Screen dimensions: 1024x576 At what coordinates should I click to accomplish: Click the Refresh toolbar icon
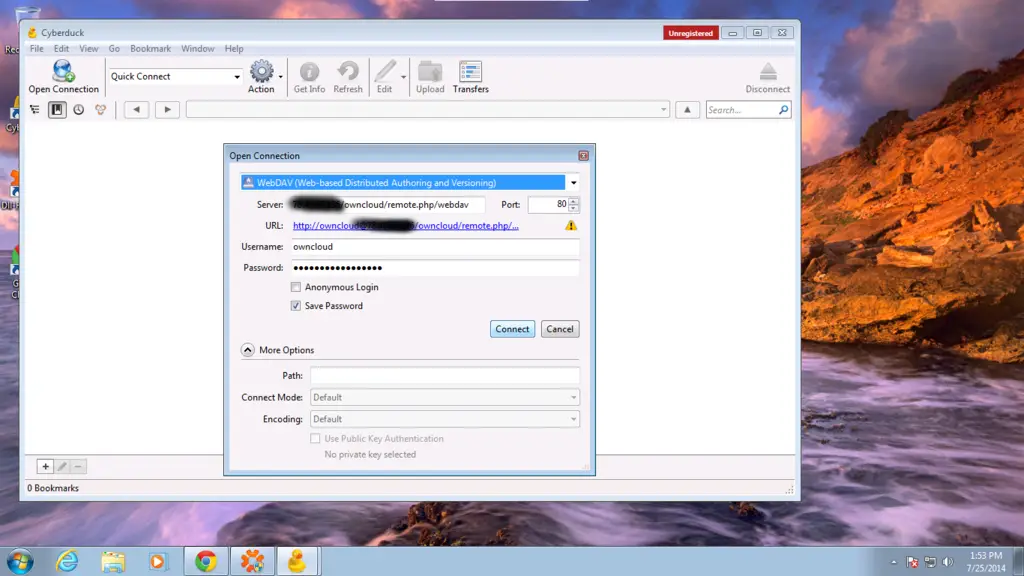click(347, 76)
